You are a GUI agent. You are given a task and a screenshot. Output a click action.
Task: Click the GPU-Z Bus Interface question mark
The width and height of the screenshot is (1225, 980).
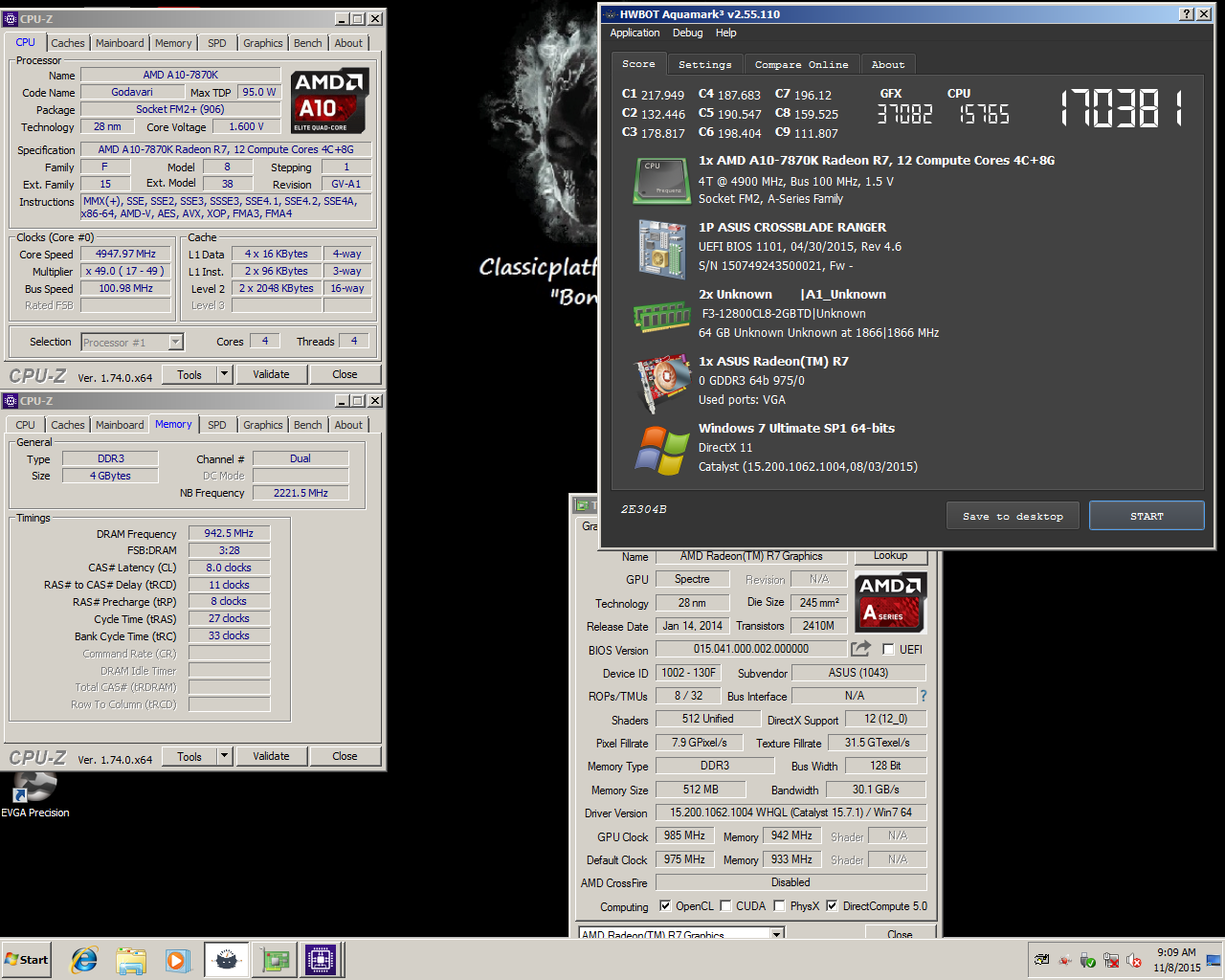click(x=923, y=696)
